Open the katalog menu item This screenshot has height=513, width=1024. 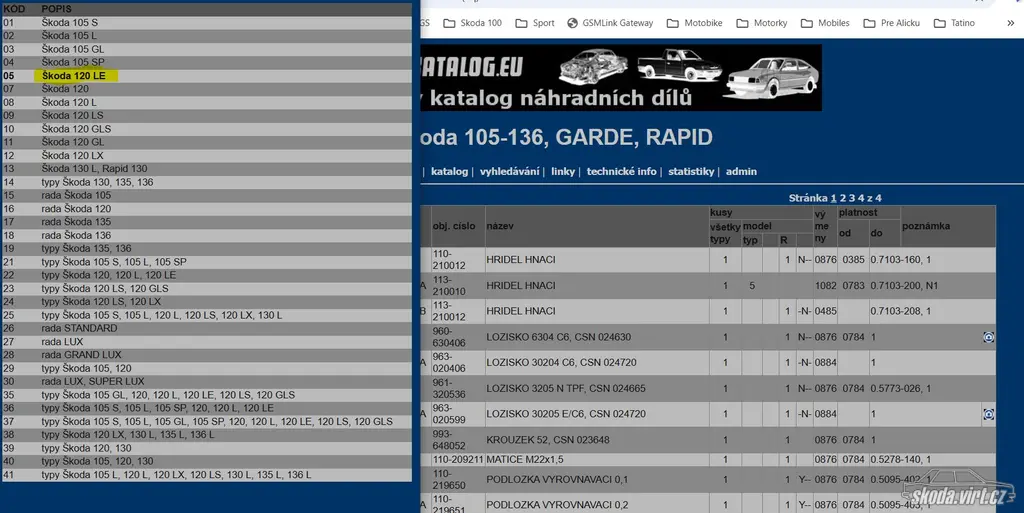click(449, 172)
